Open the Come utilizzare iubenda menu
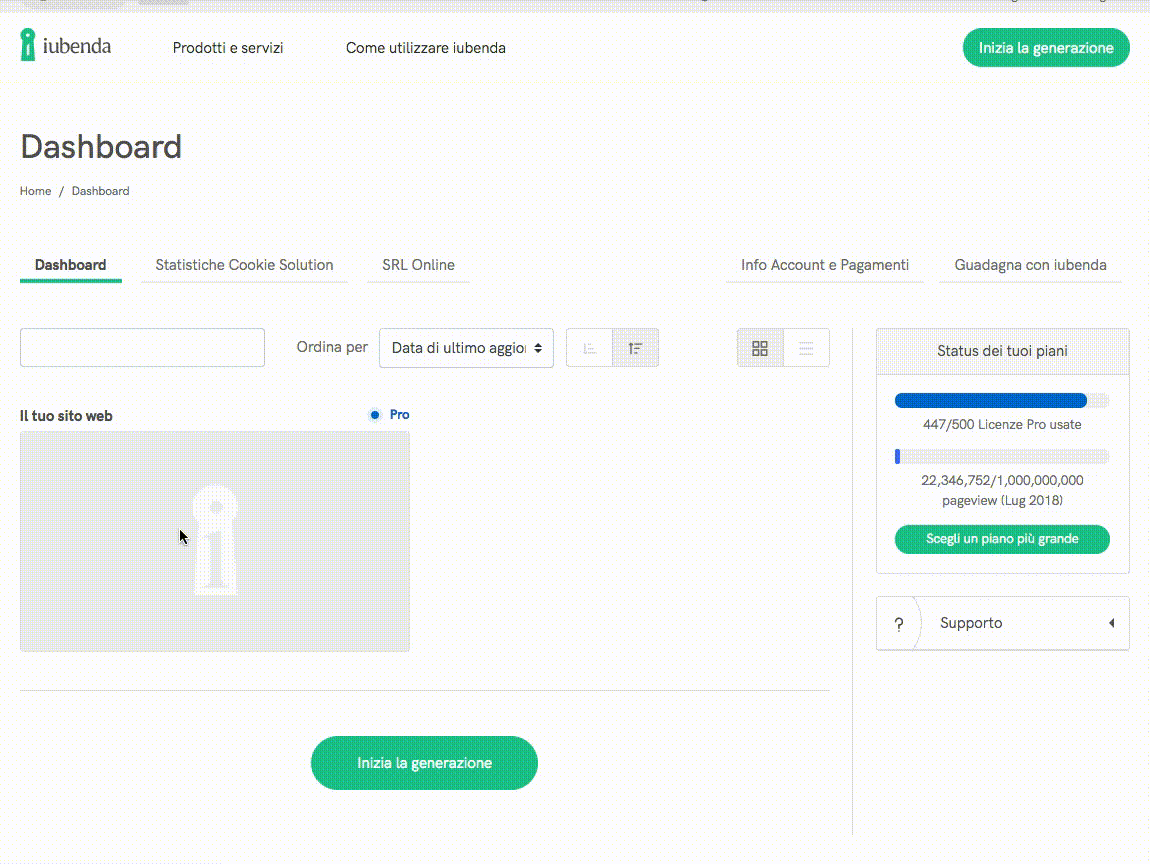This screenshot has width=1150, height=864. (425, 48)
